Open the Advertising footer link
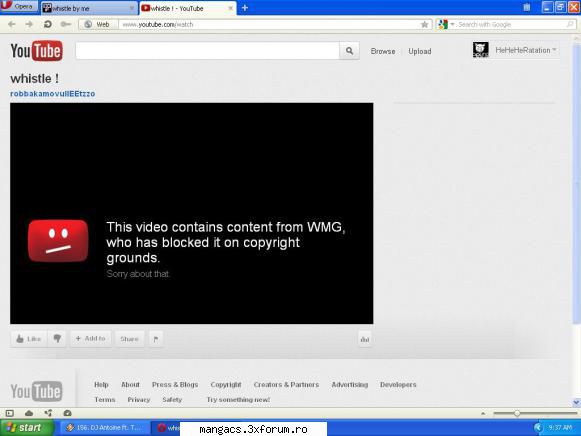The width and height of the screenshot is (581, 436). pos(350,385)
